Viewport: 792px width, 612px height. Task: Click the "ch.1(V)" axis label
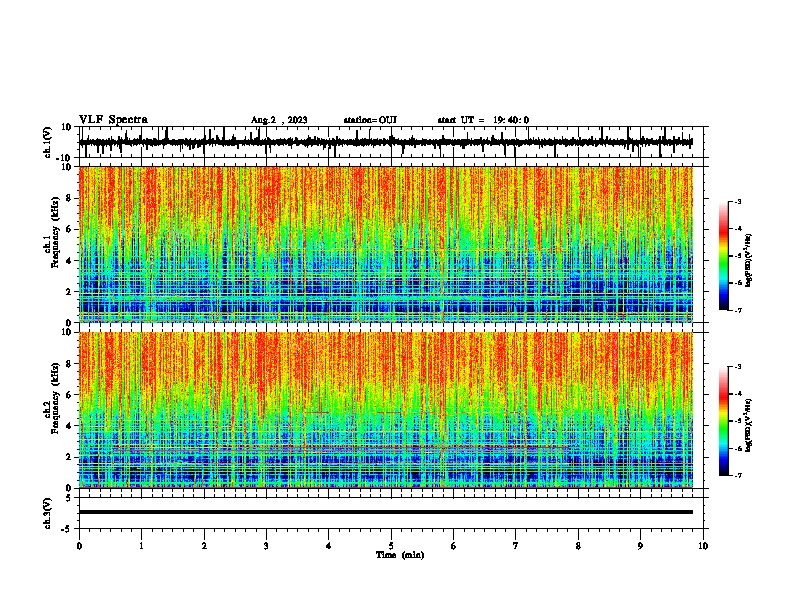(48, 142)
